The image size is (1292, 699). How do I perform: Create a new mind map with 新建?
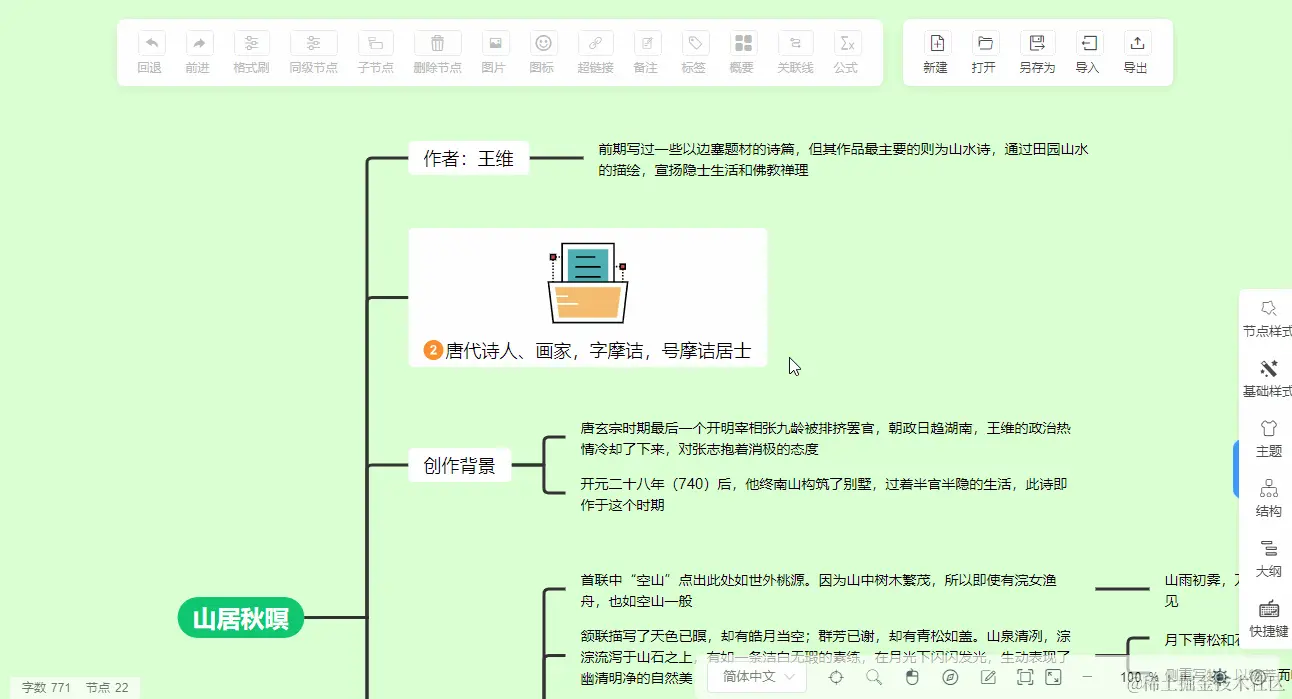tap(935, 52)
